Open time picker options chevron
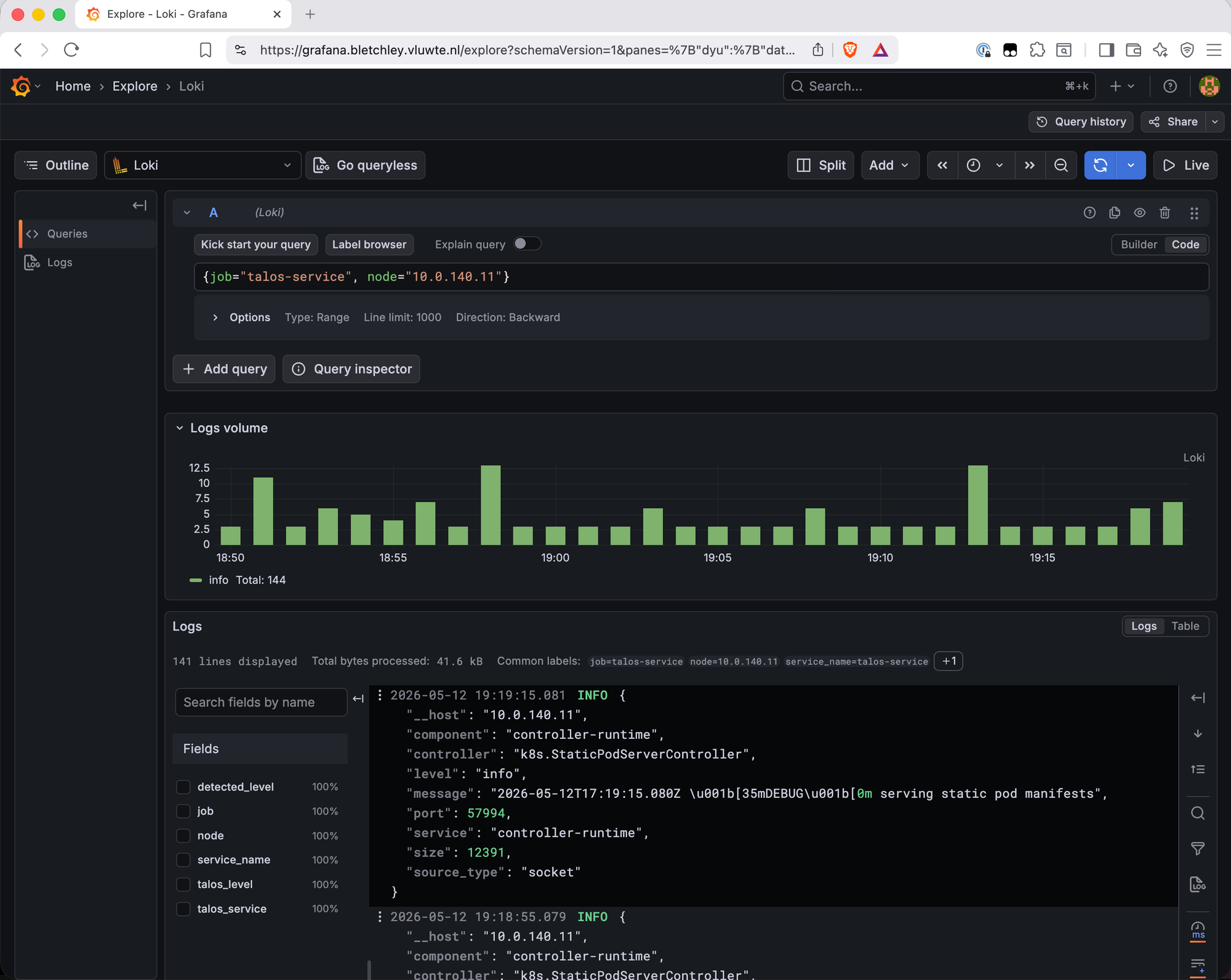 click(1000, 165)
